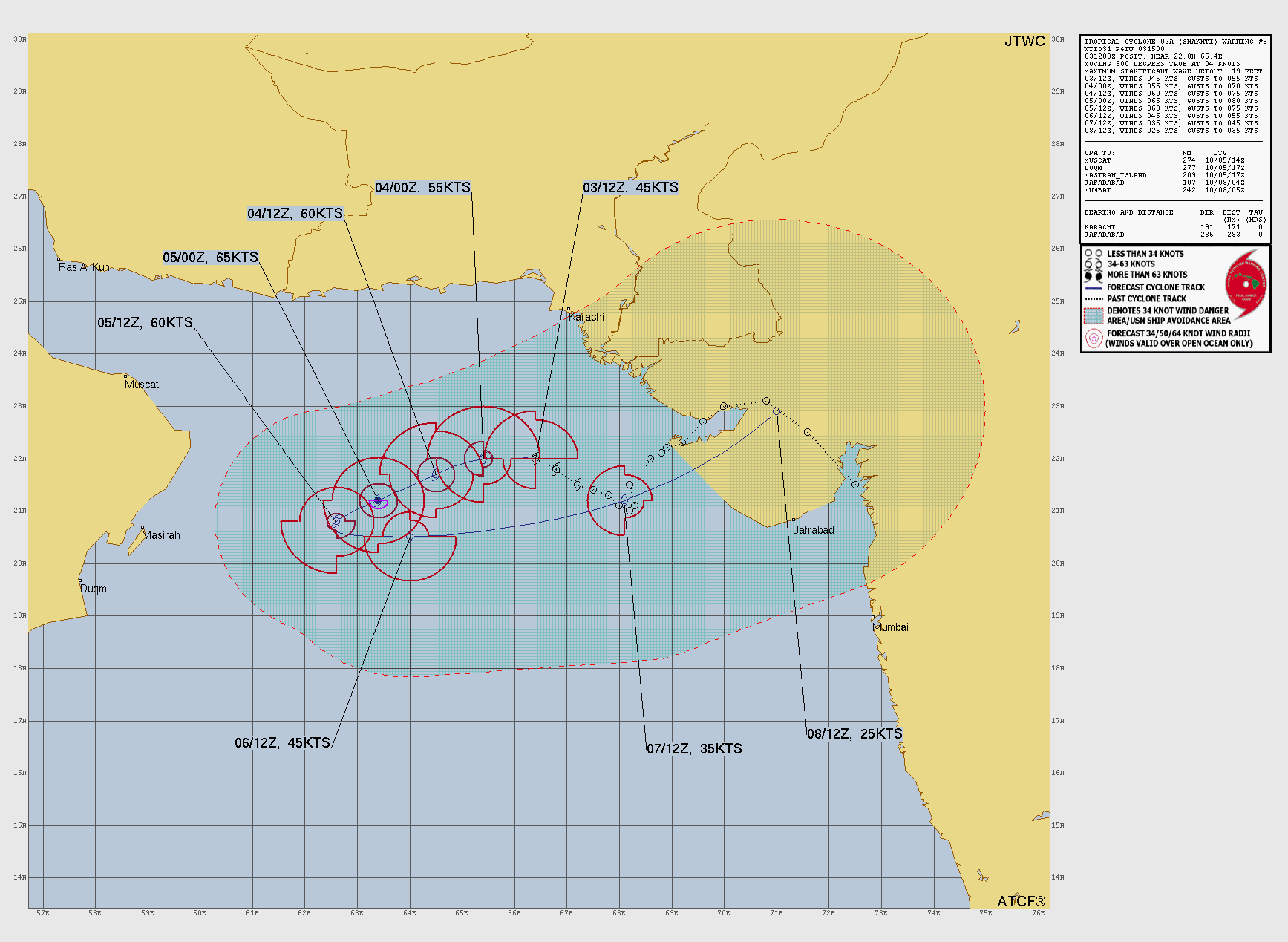Click the Muscat city marker

[x=125, y=376]
